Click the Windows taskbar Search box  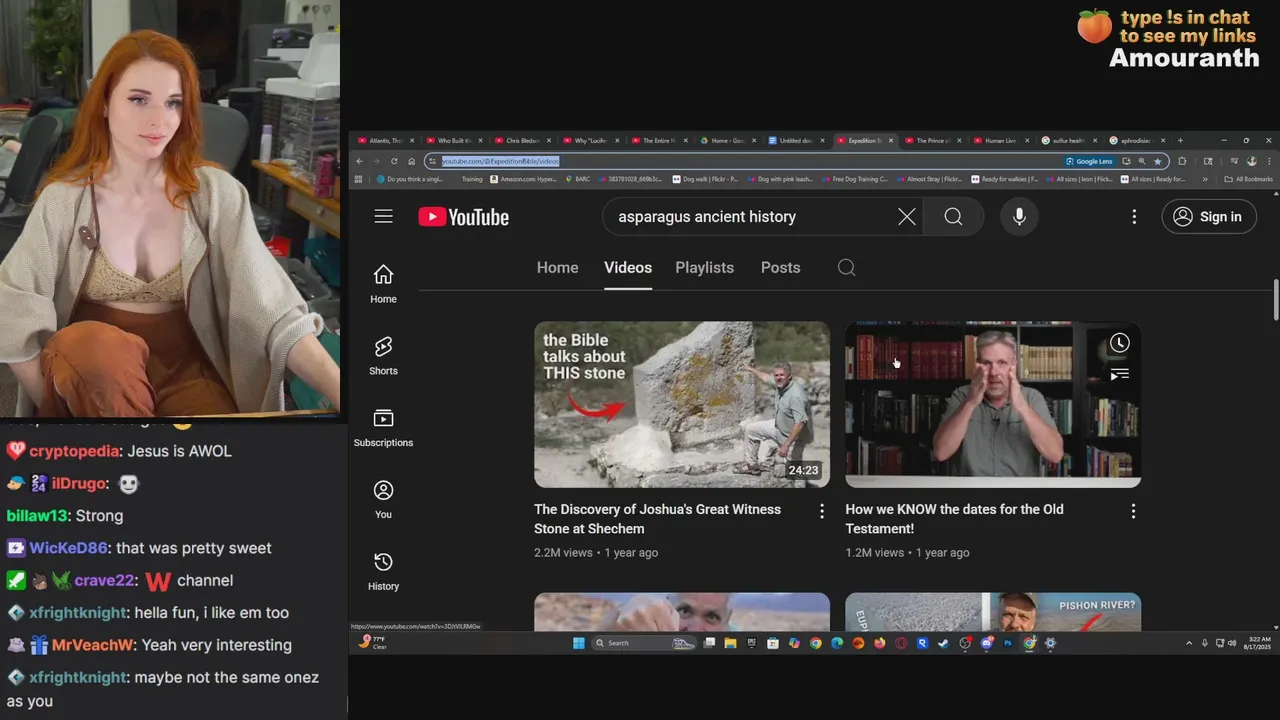(x=644, y=643)
